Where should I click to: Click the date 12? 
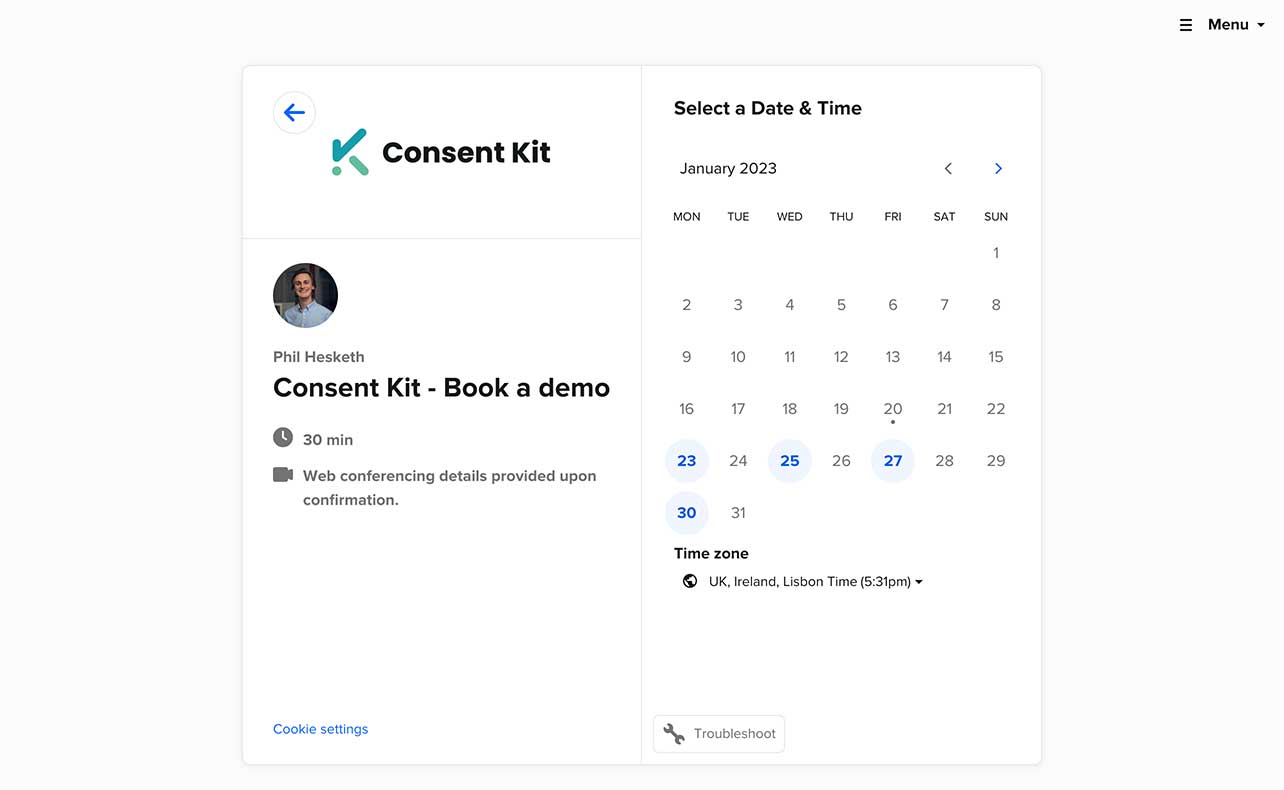pos(841,357)
